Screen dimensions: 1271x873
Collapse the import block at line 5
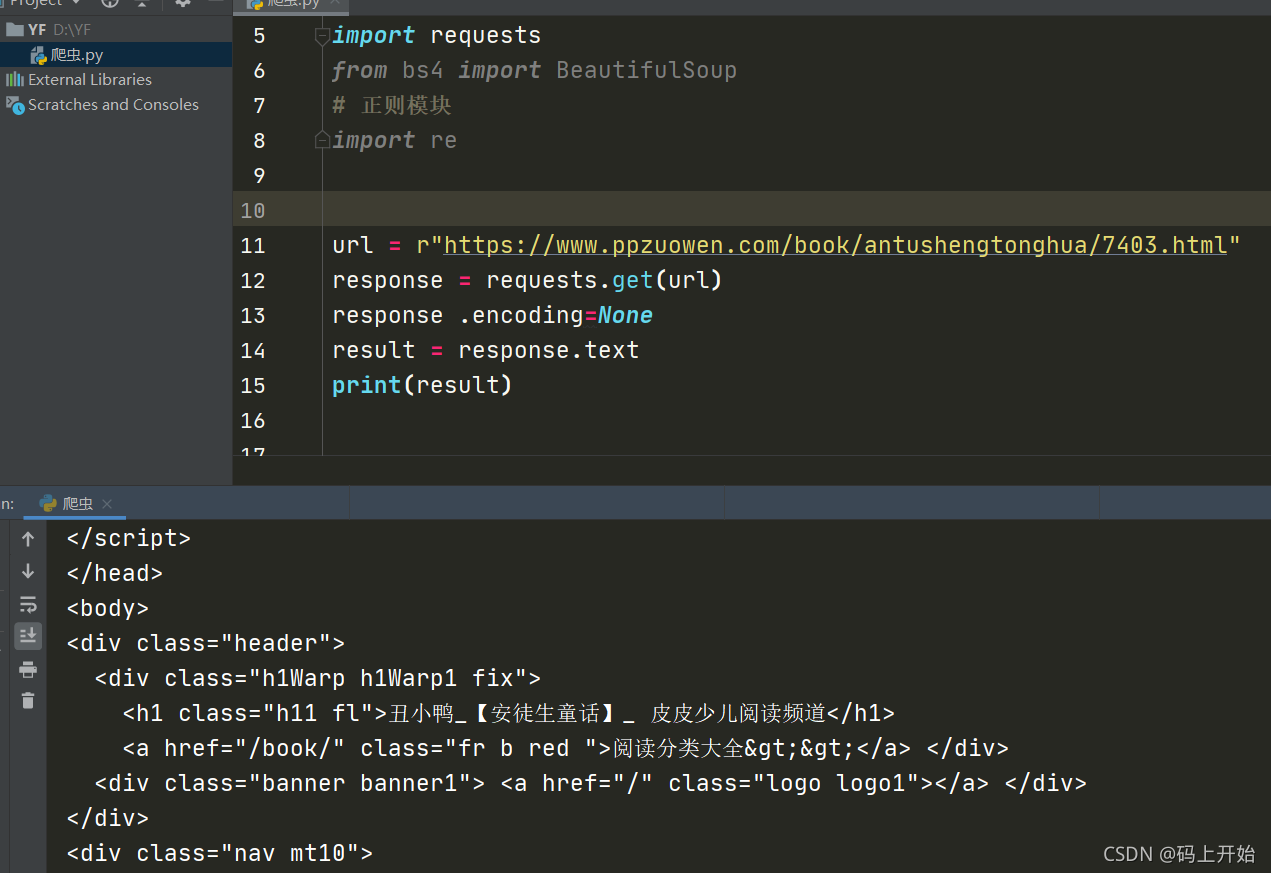(x=322, y=36)
